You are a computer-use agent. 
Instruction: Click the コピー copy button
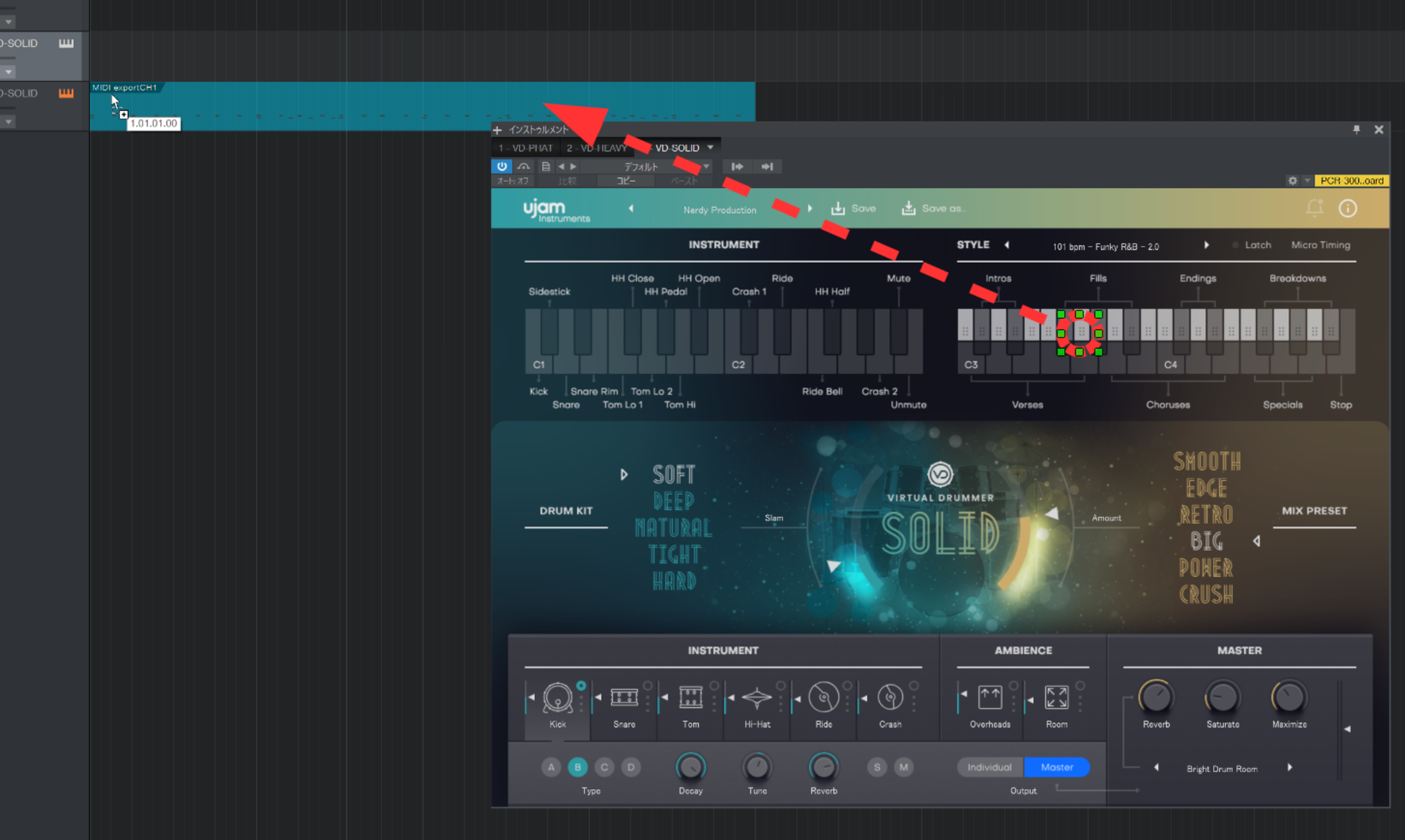click(626, 181)
